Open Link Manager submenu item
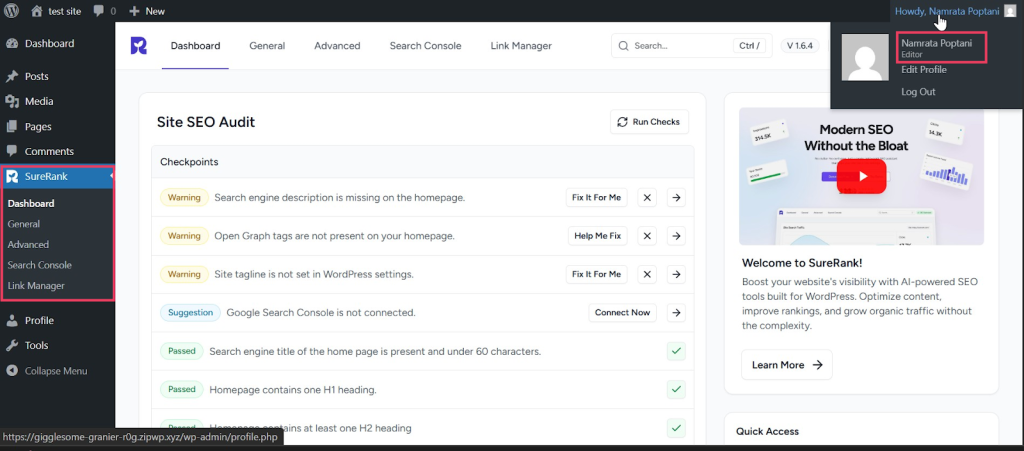Viewport: 1024px width, 451px height. pyautogui.click(x=36, y=286)
